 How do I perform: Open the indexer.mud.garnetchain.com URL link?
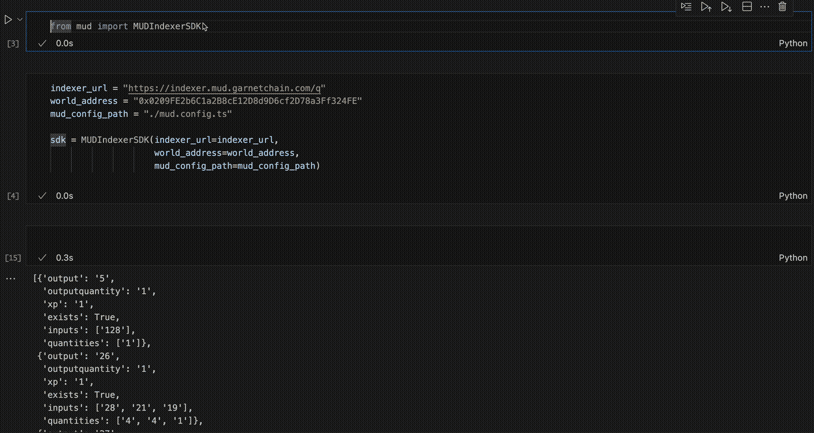point(224,88)
